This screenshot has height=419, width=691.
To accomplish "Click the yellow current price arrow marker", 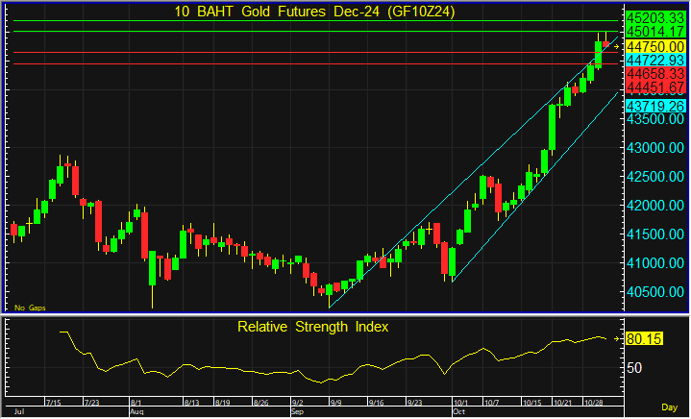I will click(x=616, y=46).
